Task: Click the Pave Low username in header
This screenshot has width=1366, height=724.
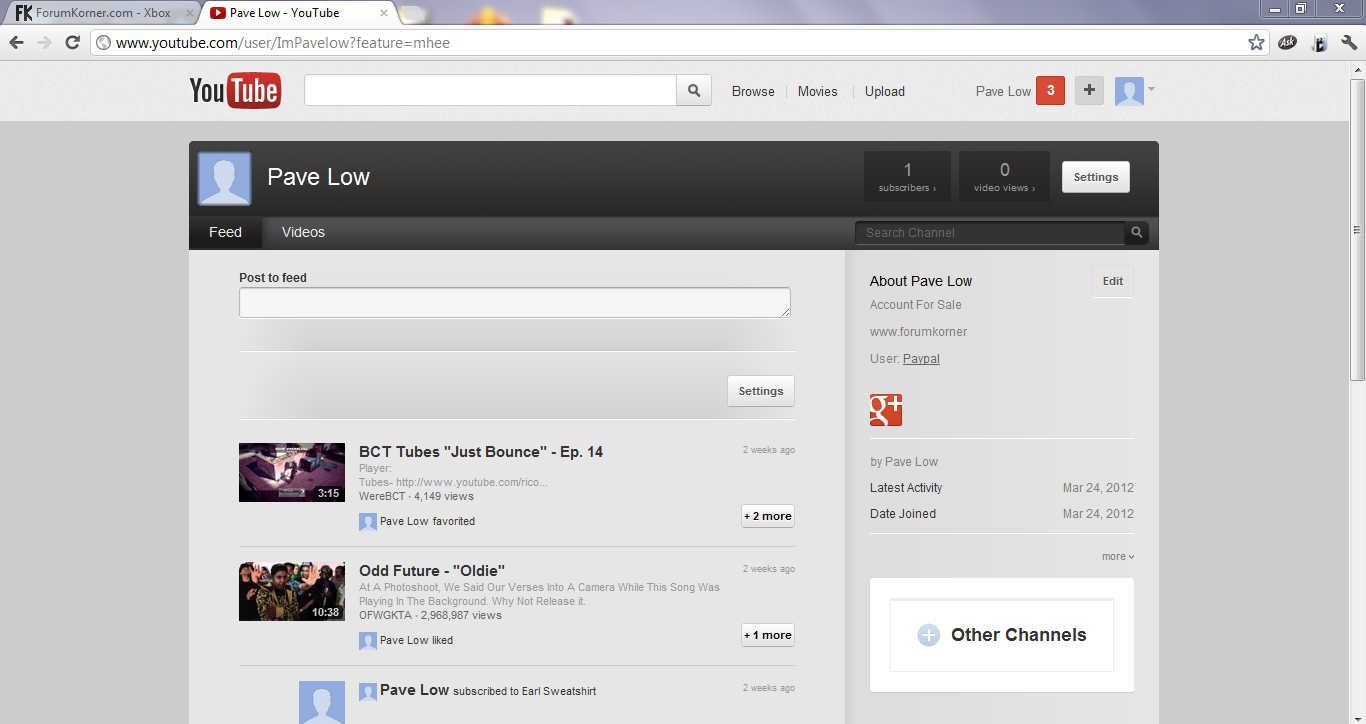Action: click(x=1003, y=91)
